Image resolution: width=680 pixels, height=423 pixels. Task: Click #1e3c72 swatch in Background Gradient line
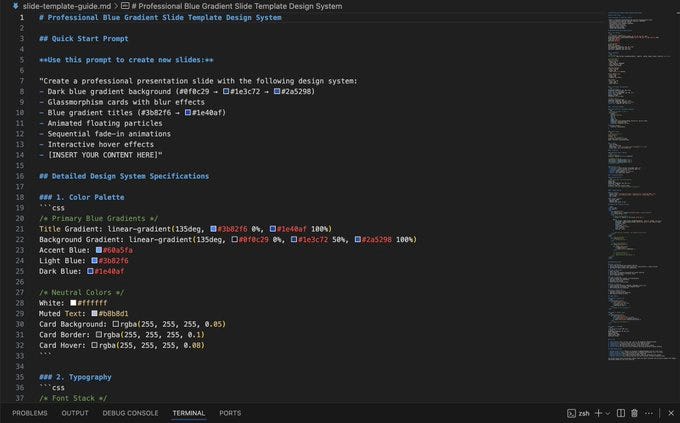(294, 239)
